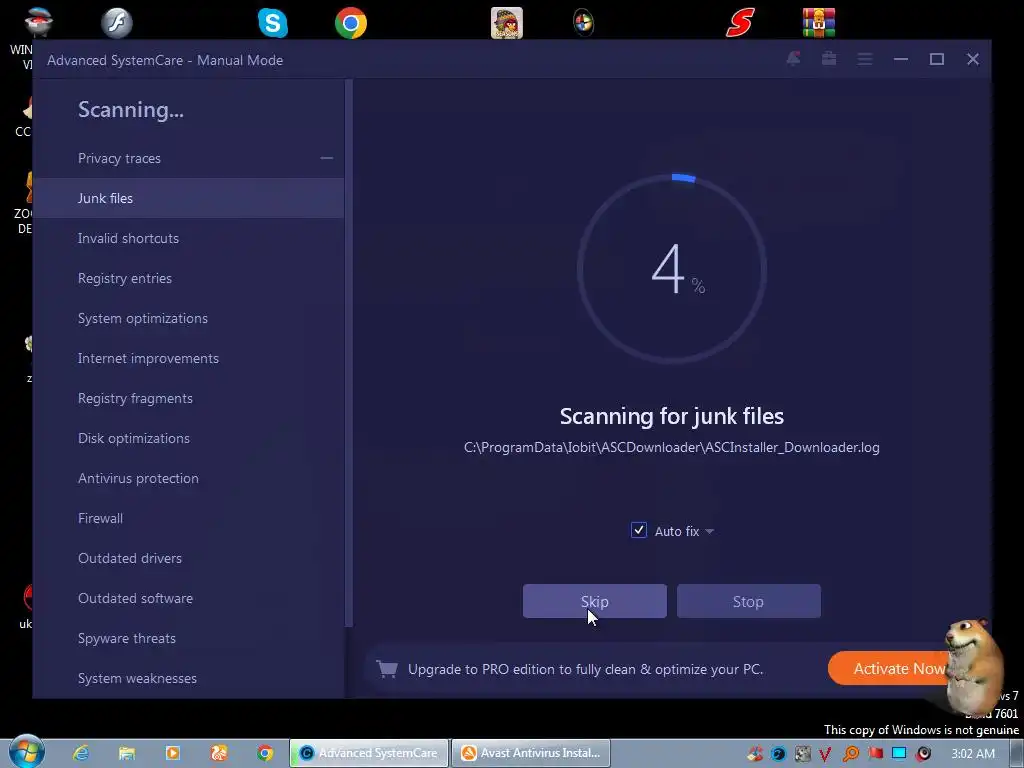Expand the Auto fix dropdown arrow
This screenshot has width=1024, height=768.
(x=710, y=532)
